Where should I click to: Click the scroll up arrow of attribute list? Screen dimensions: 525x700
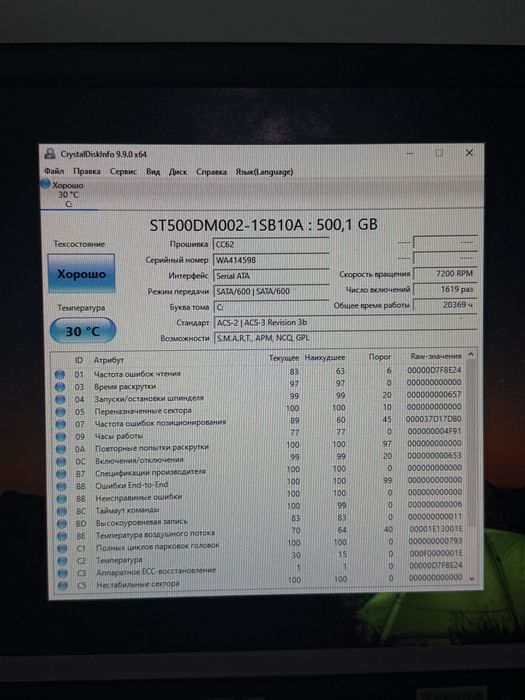(x=471, y=355)
